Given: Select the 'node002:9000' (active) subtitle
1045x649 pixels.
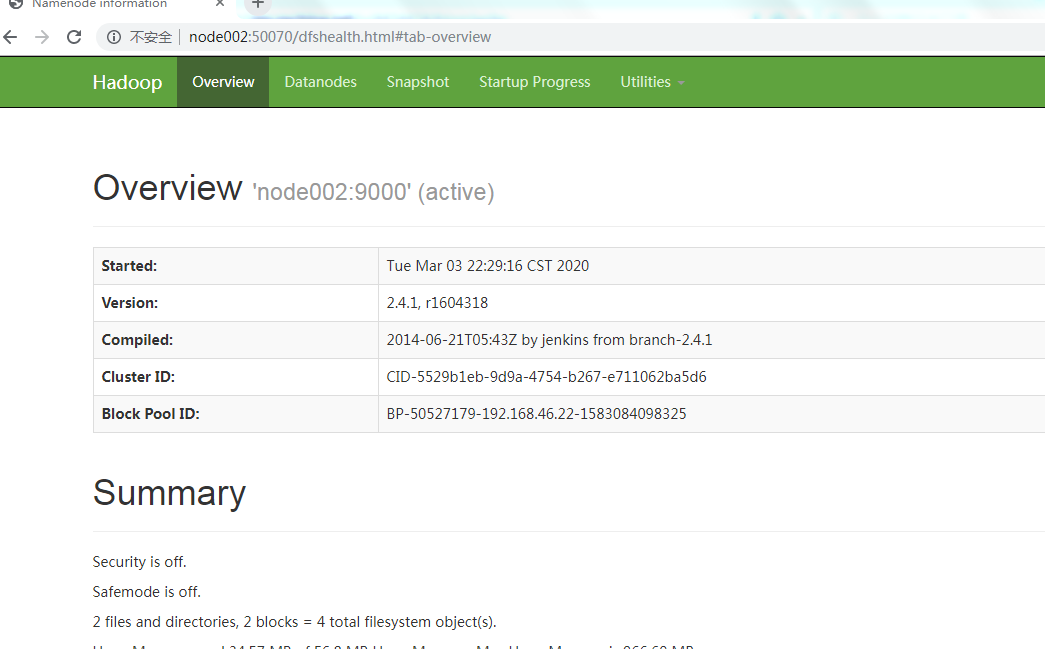Looking at the screenshot, I should coord(373,192).
